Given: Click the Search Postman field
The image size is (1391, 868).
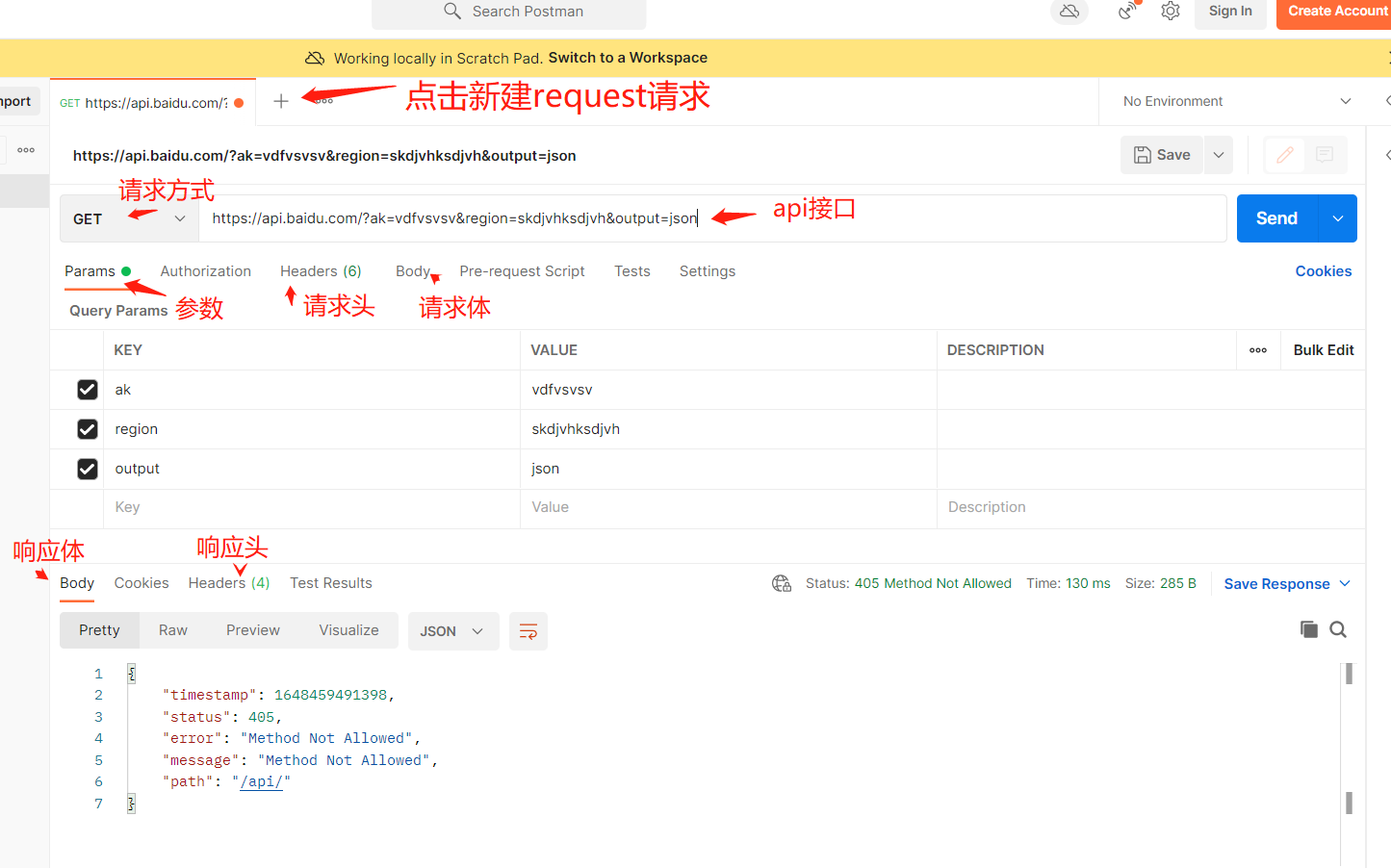Looking at the screenshot, I should (x=509, y=12).
